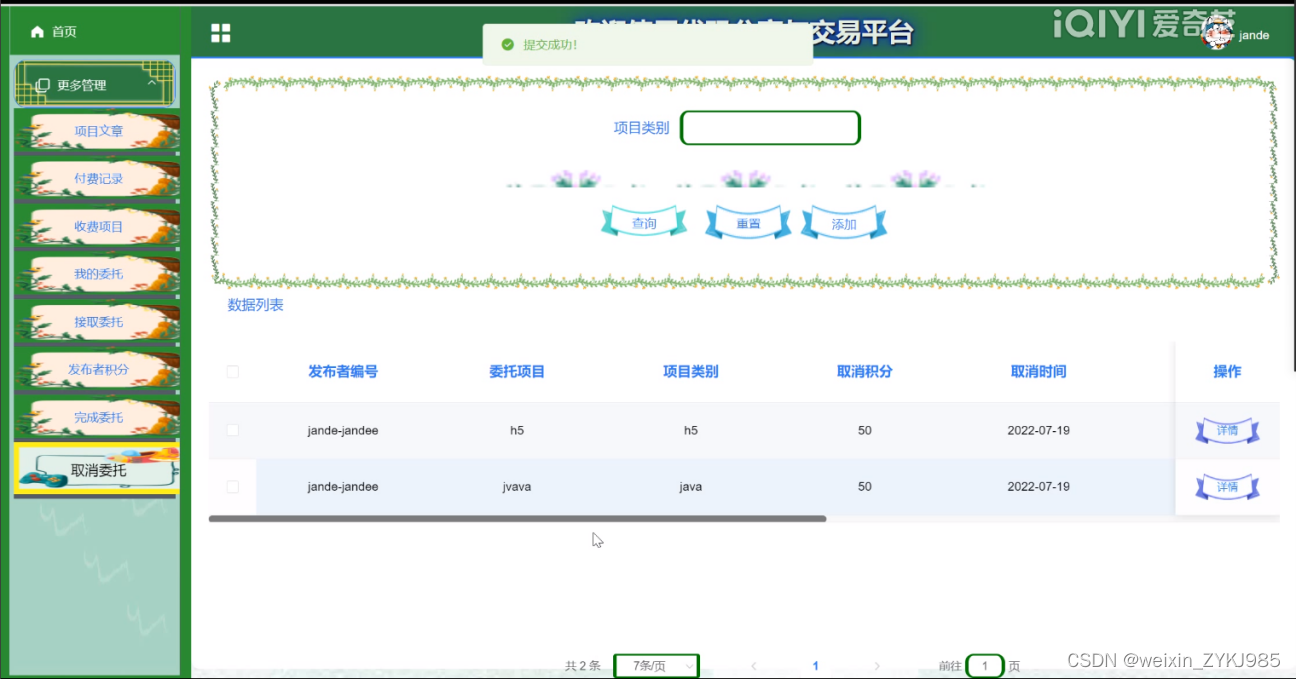Click the 50 points in h5 row
The height and width of the screenshot is (679, 1296).
[x=865, y=431]
